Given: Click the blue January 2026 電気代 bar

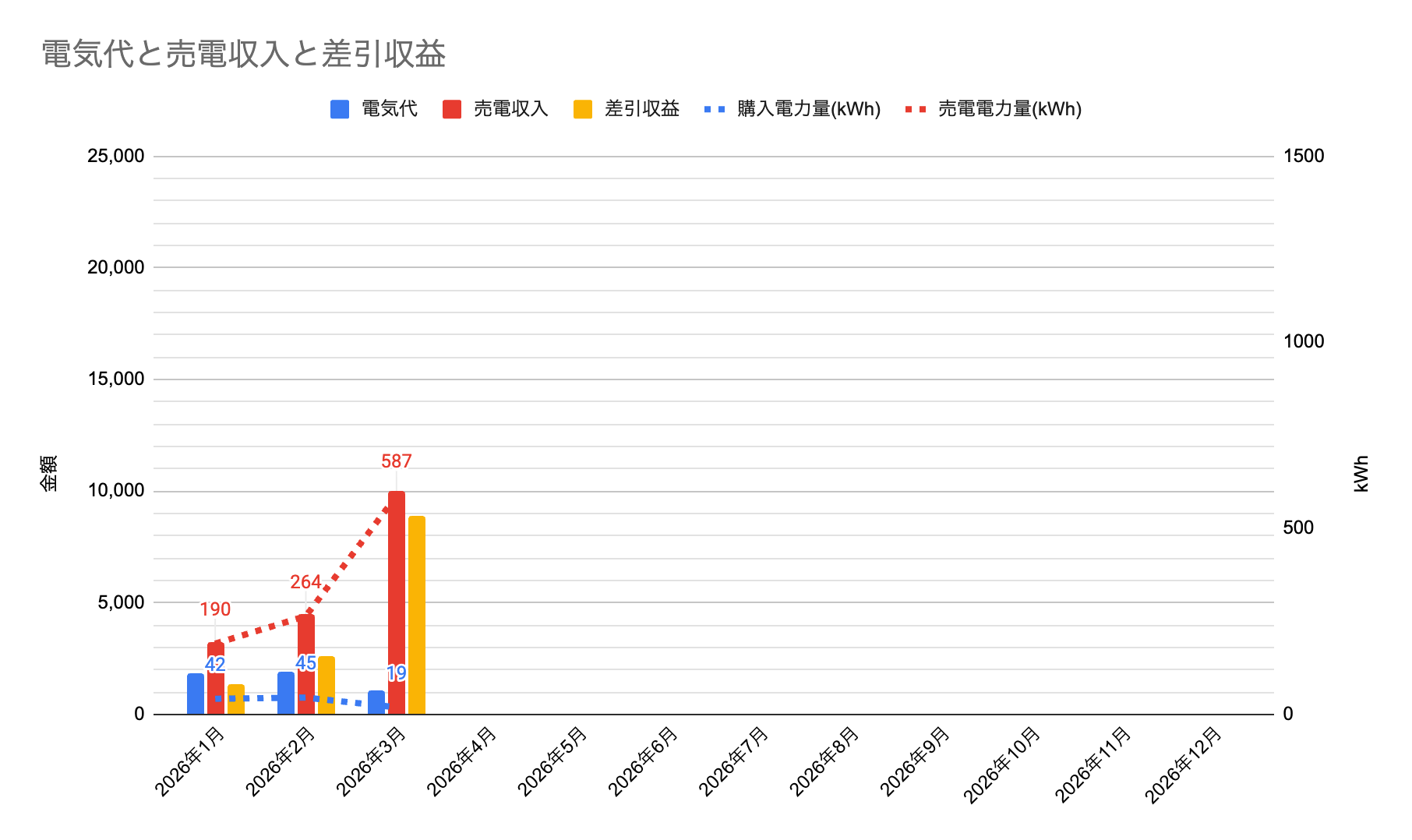Looking at the screenshot, I should click(196, 694).
